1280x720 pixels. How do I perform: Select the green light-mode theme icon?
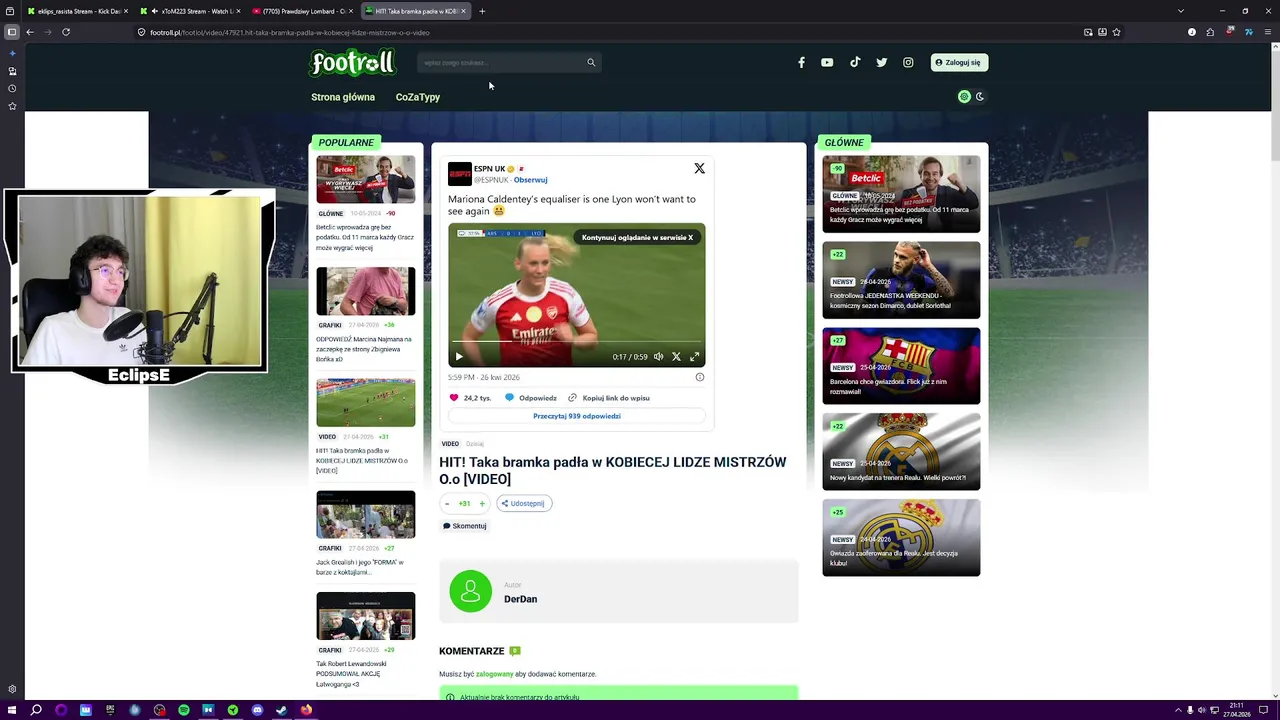[964, 97]
